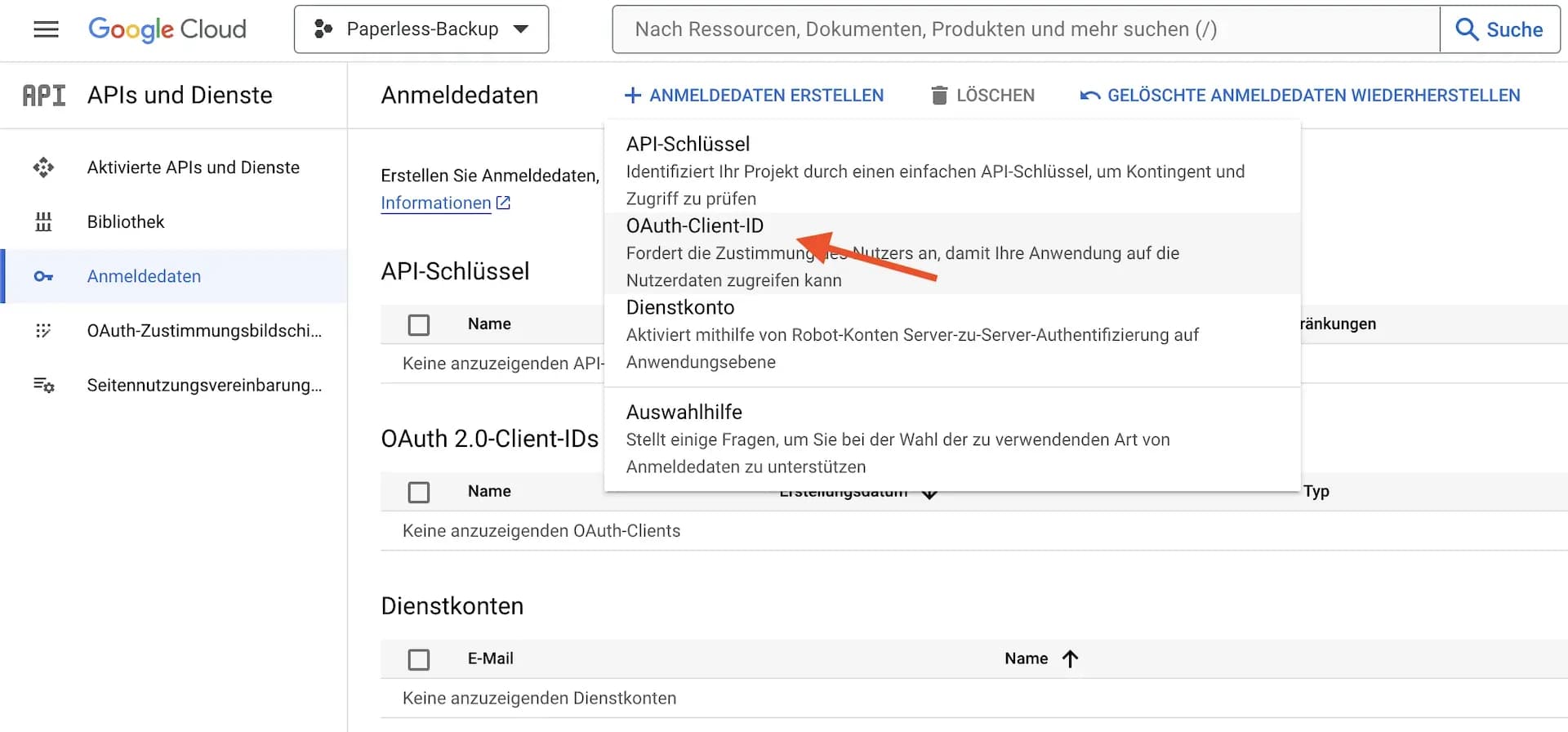This screenshot has height=732, width=1568.
Task: Click the Erstellungsdatum sort arrow
Action: (x=929, y=494)
